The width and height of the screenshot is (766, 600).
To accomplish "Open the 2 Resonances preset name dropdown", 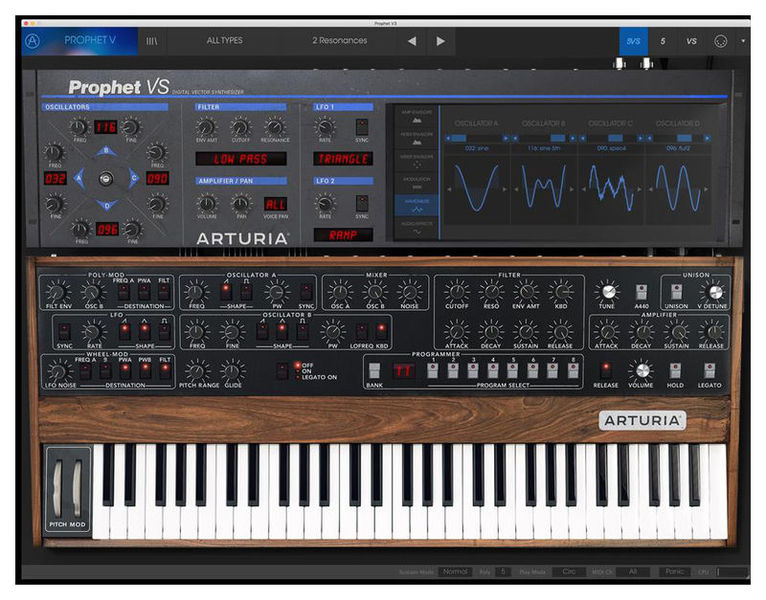I will 340,41.
